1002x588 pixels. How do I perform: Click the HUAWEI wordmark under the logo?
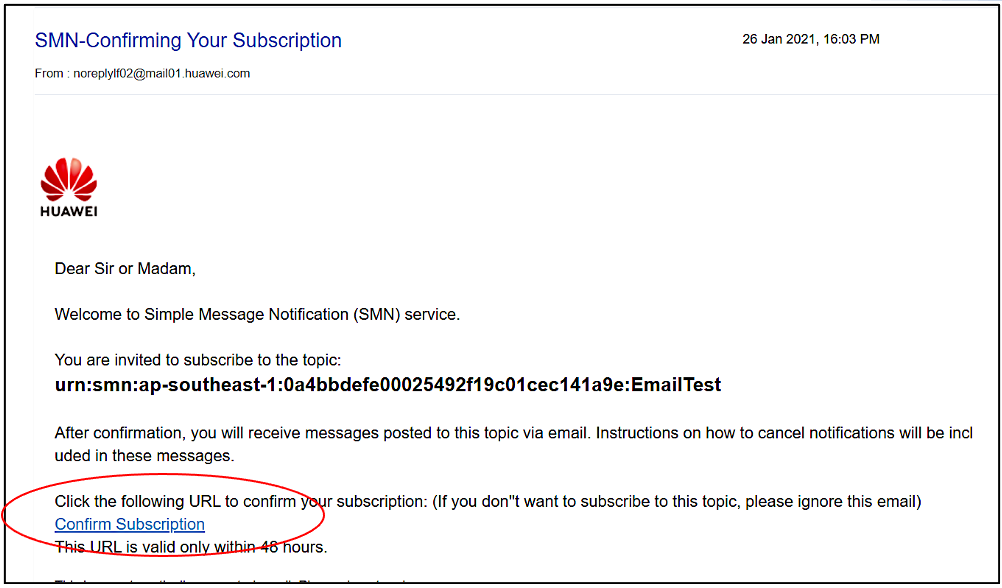pyautogui.click(x=69, y=212)
